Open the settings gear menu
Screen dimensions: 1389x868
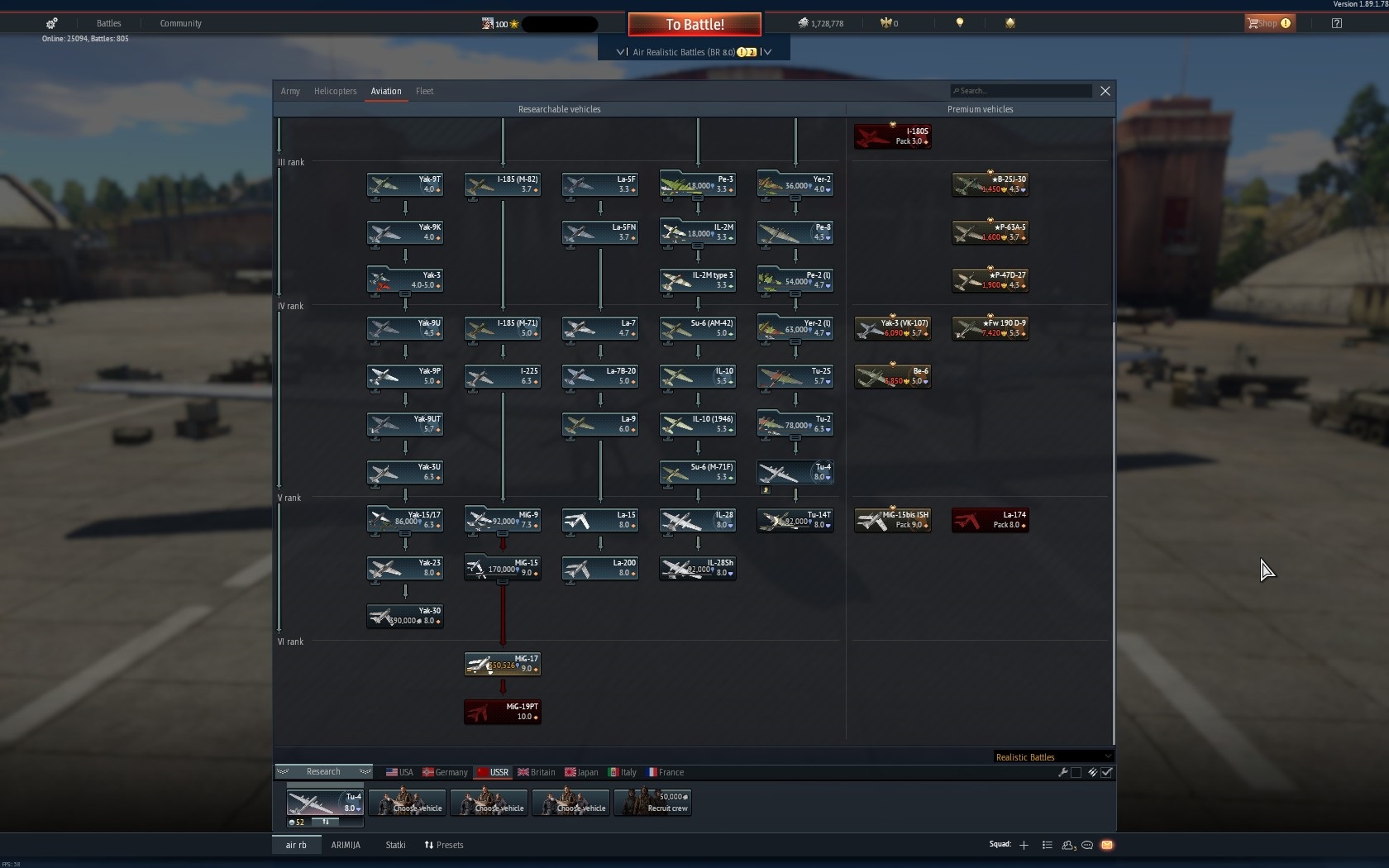click(51, 23)
